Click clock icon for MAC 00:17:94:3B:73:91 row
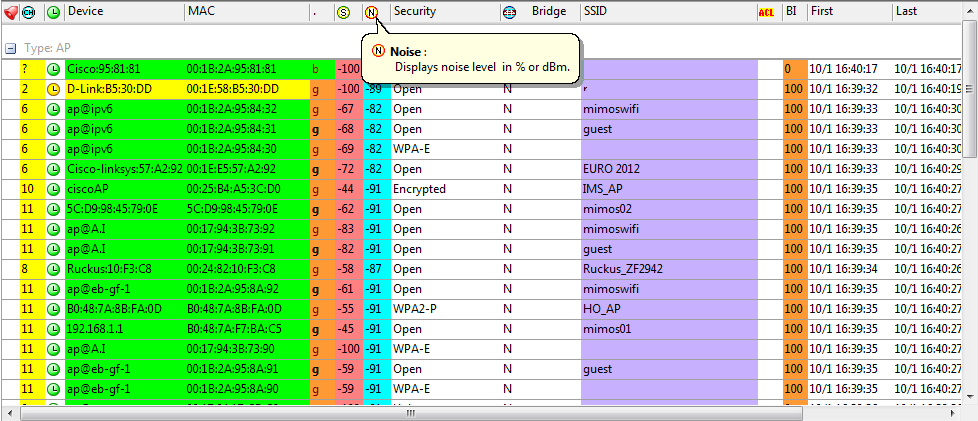This screenshot has width=978, height=421. point(54,249)
